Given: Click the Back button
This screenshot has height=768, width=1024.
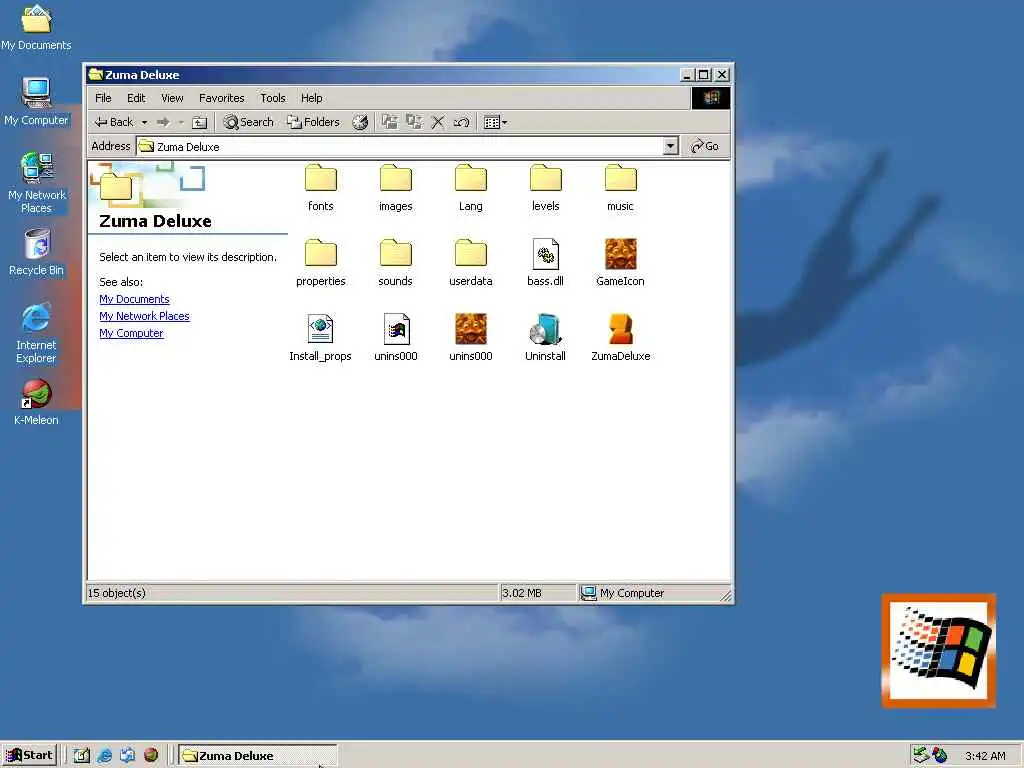Looking at the screenshot, I should coord(114,122).
